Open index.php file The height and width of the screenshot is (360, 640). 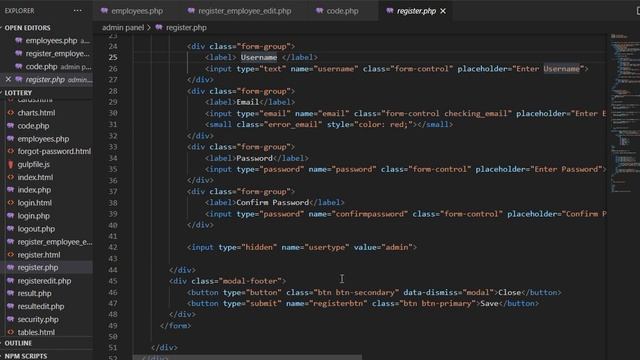[x=34, y=190]
